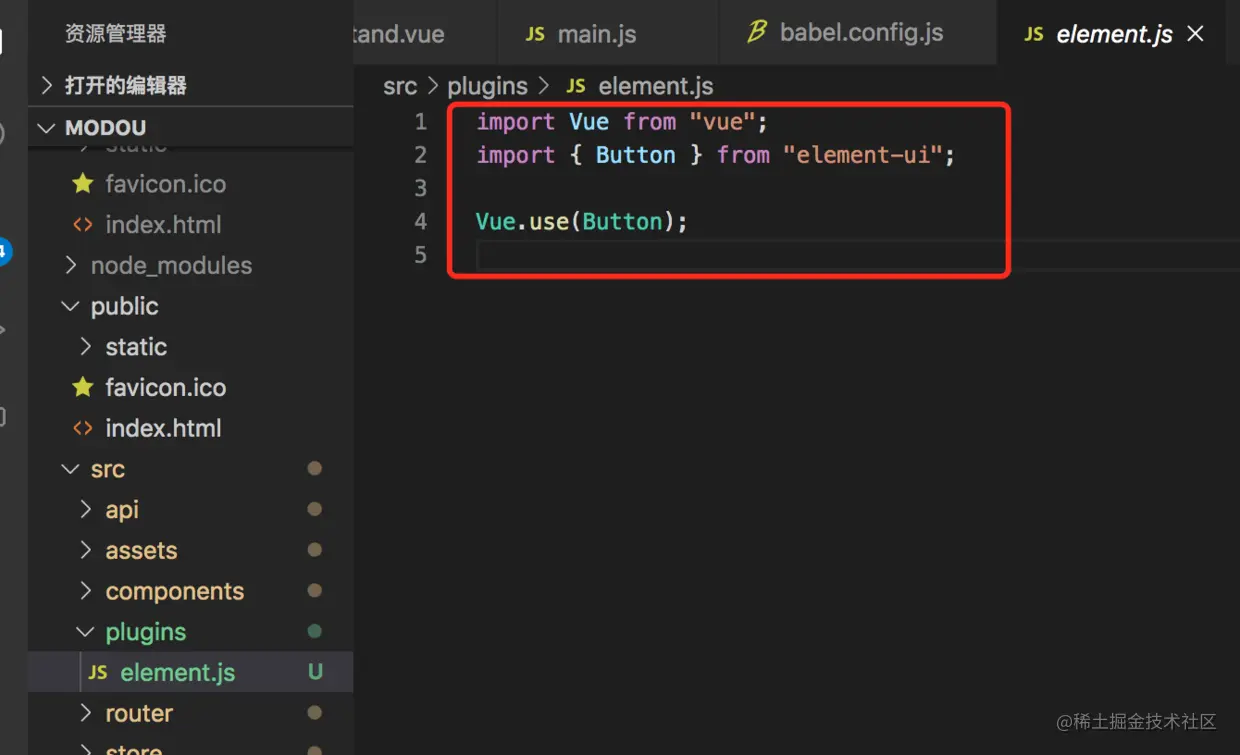1240x755 pixels.
Task: Click the untracked U badge on element.js
Action: click(315, 672)
